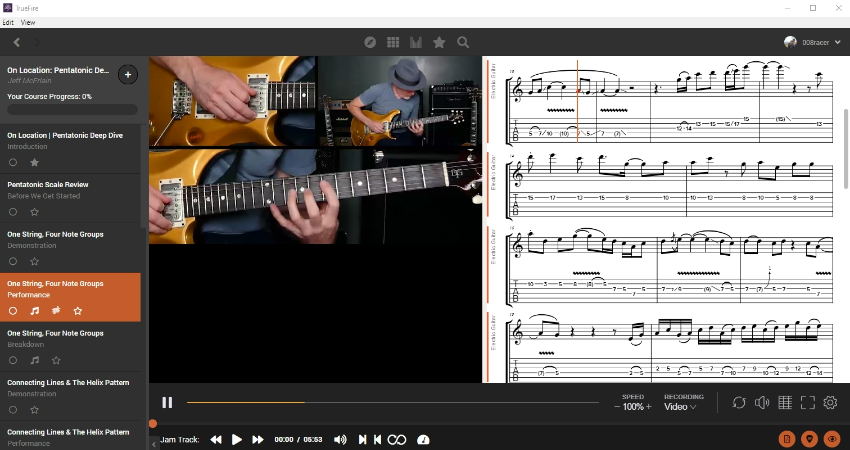Open jam track tempo metronome icon
The height and width of the screenshot is (450, 850).
[423, 440]
